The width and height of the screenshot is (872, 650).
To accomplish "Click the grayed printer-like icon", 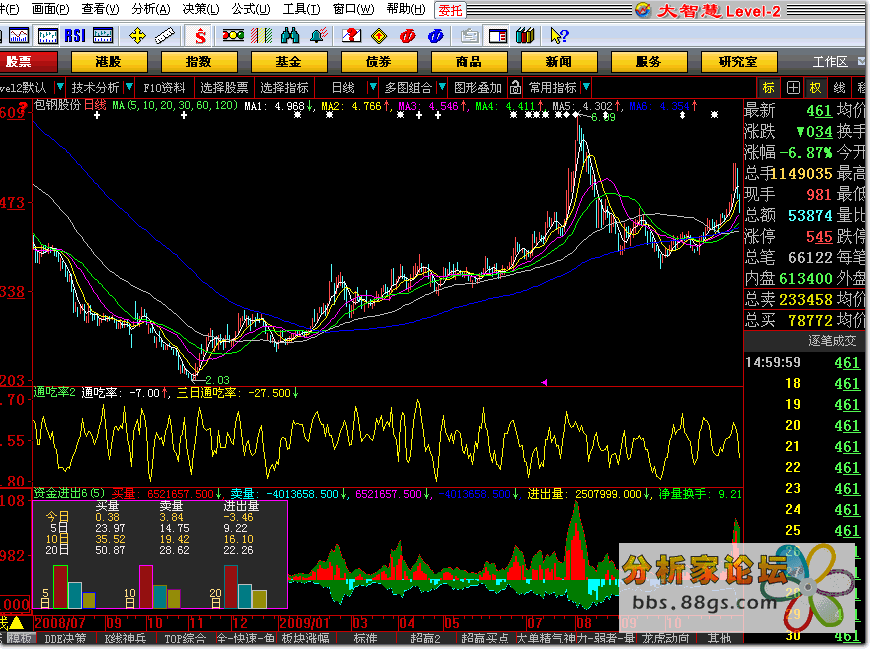I will click(469, 36).
